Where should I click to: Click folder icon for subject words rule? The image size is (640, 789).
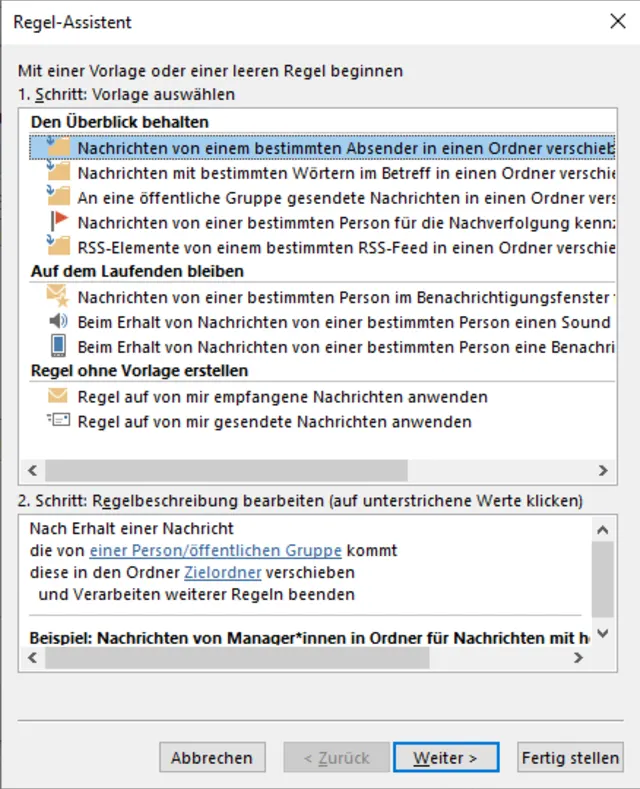point(58,172)
